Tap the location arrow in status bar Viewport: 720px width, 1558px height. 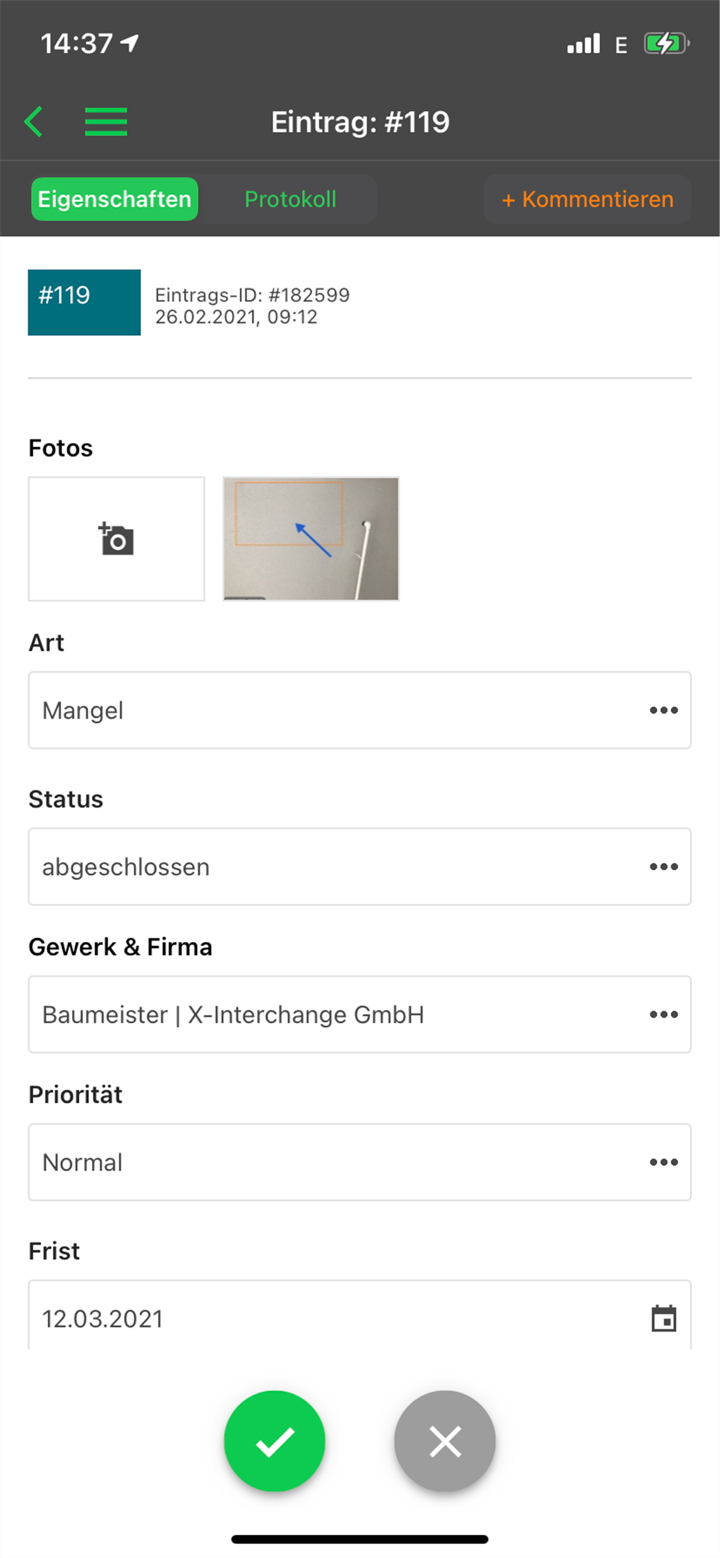point(129,43)
